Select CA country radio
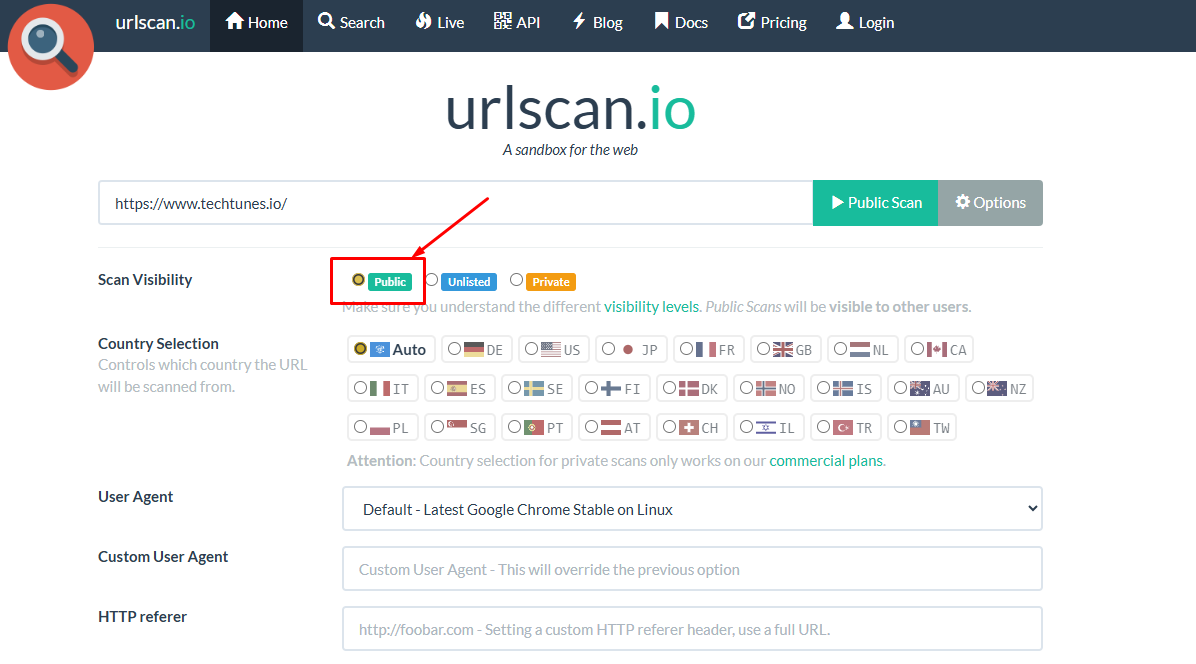Image resolution: width=1196 pixels, height=664 pixels. (918, 348)
